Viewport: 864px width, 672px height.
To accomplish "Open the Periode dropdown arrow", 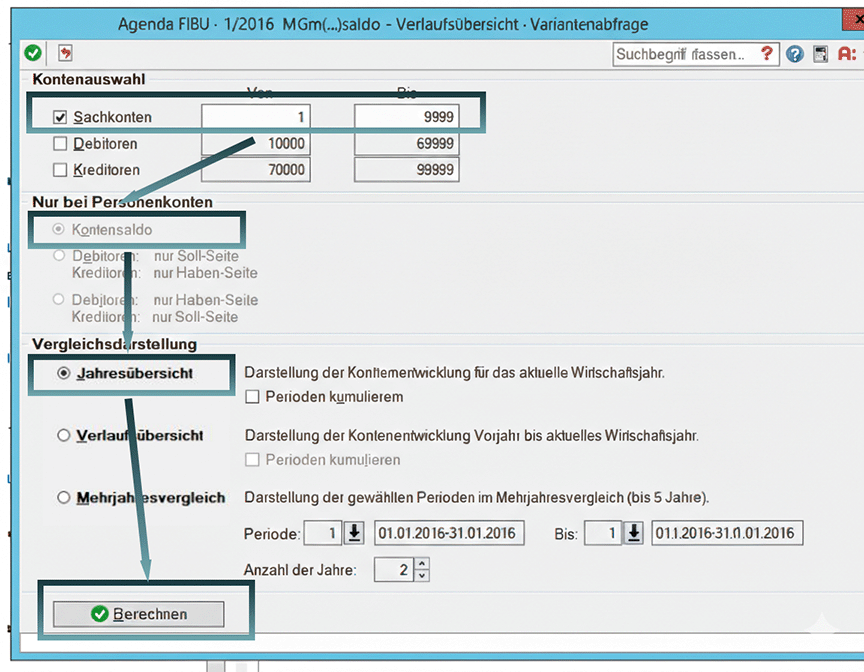I will [x=352, y=533].
